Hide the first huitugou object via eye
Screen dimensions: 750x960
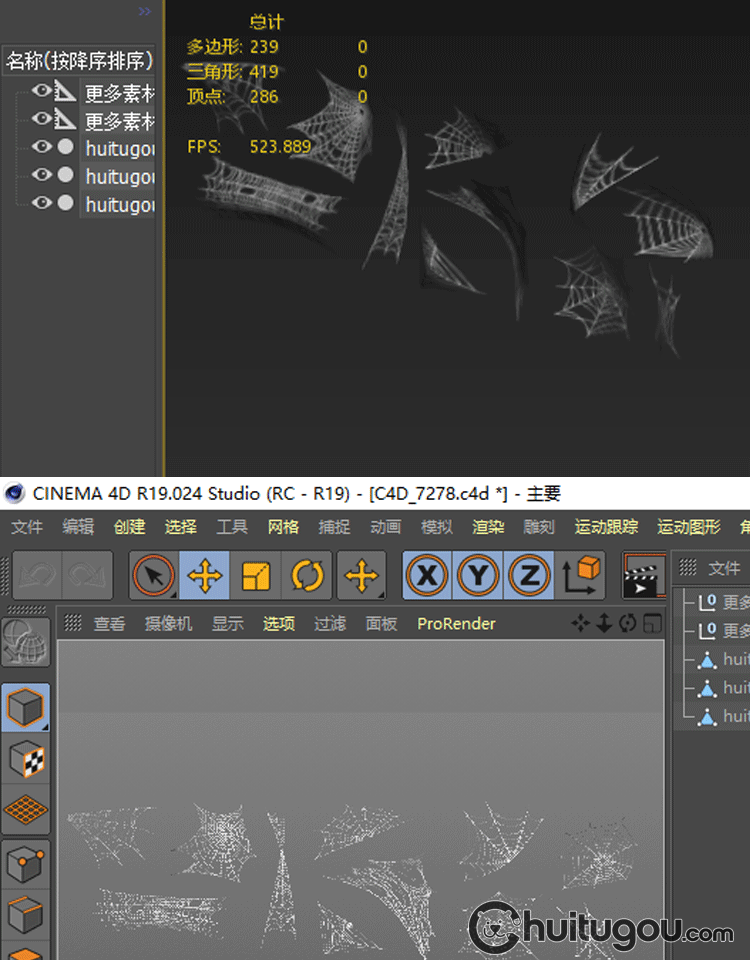pyautogui.click(x=41, y=146)
